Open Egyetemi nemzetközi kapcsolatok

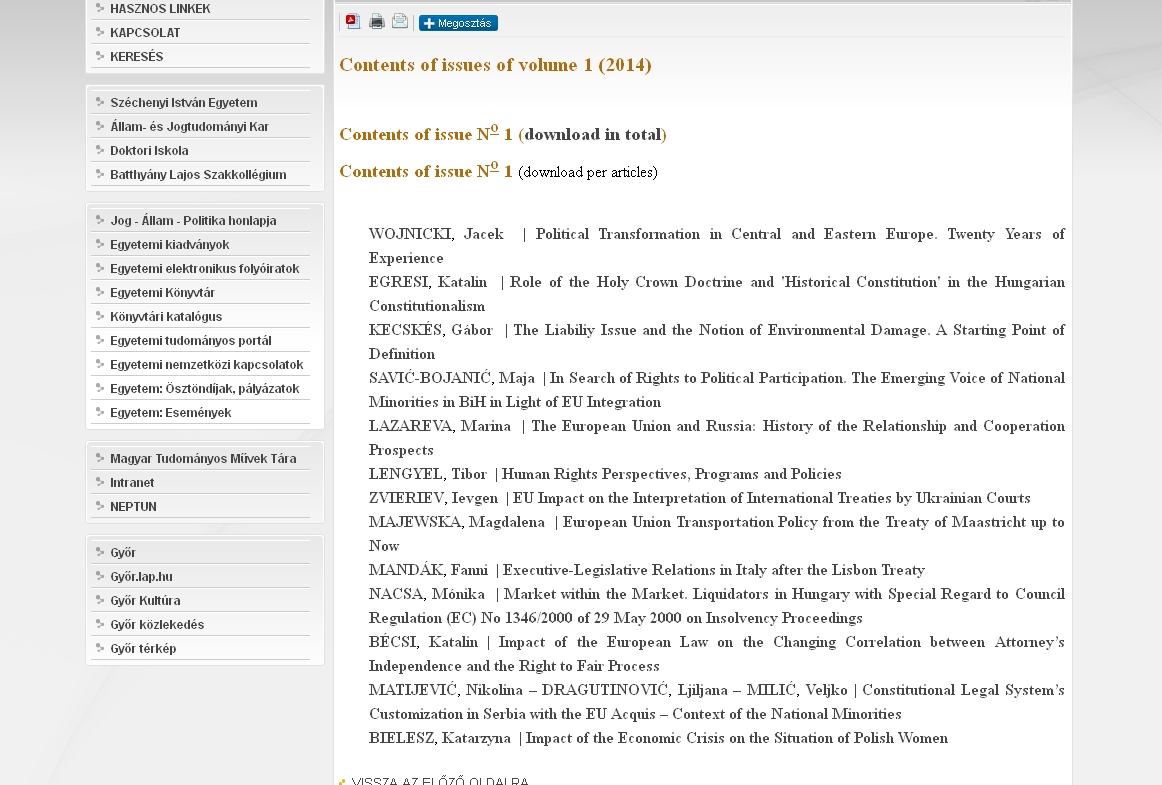[x=207, y=365]
